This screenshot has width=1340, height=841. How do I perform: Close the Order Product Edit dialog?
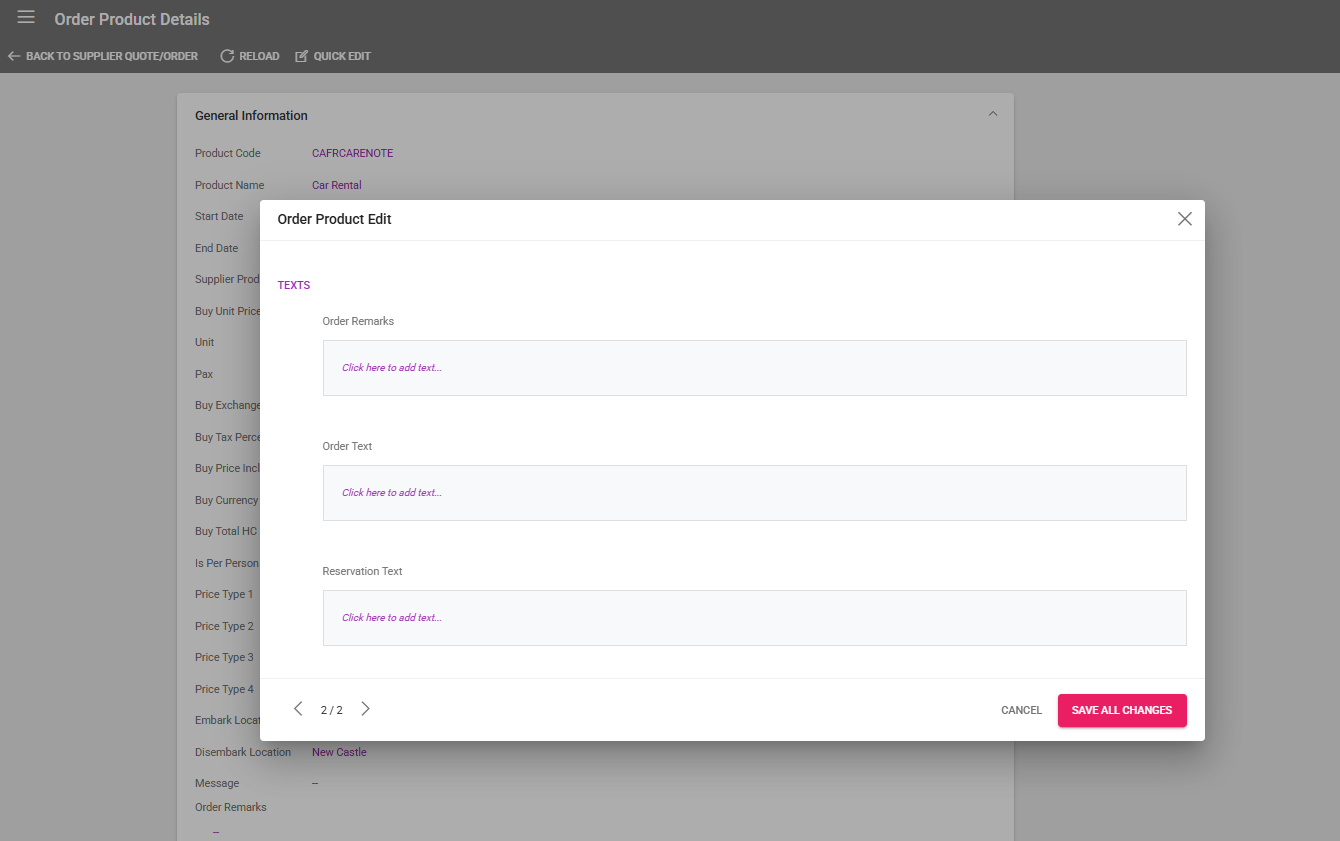tap(1185, 219)
